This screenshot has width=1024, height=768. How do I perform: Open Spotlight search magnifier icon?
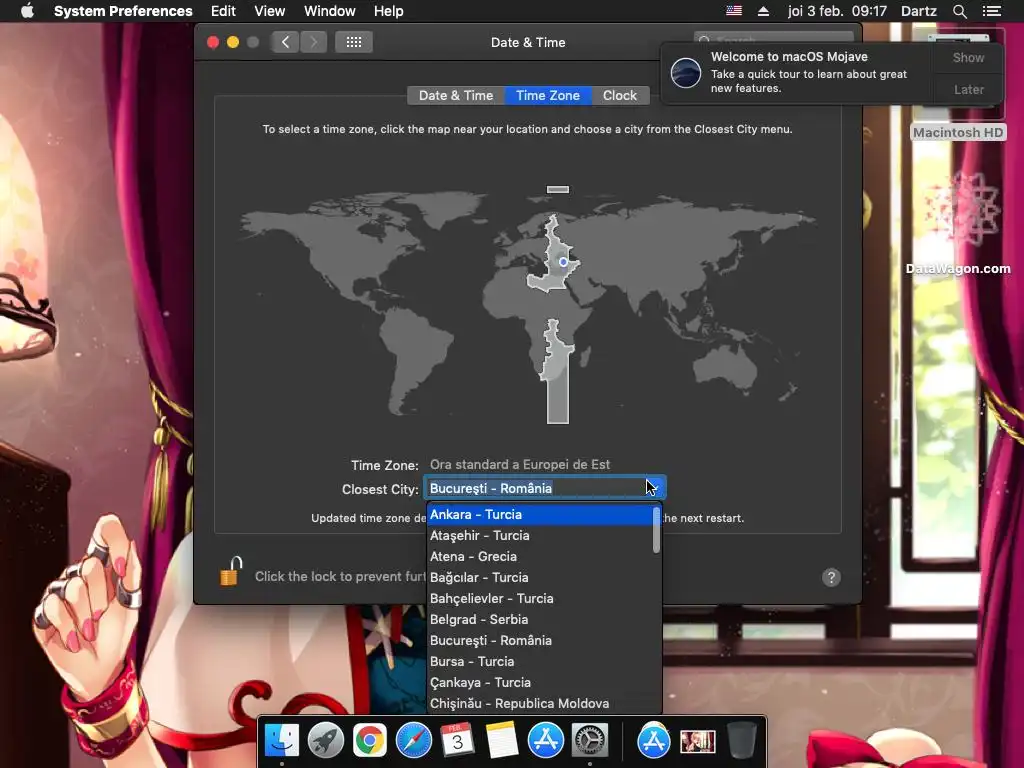click(959, 11)
